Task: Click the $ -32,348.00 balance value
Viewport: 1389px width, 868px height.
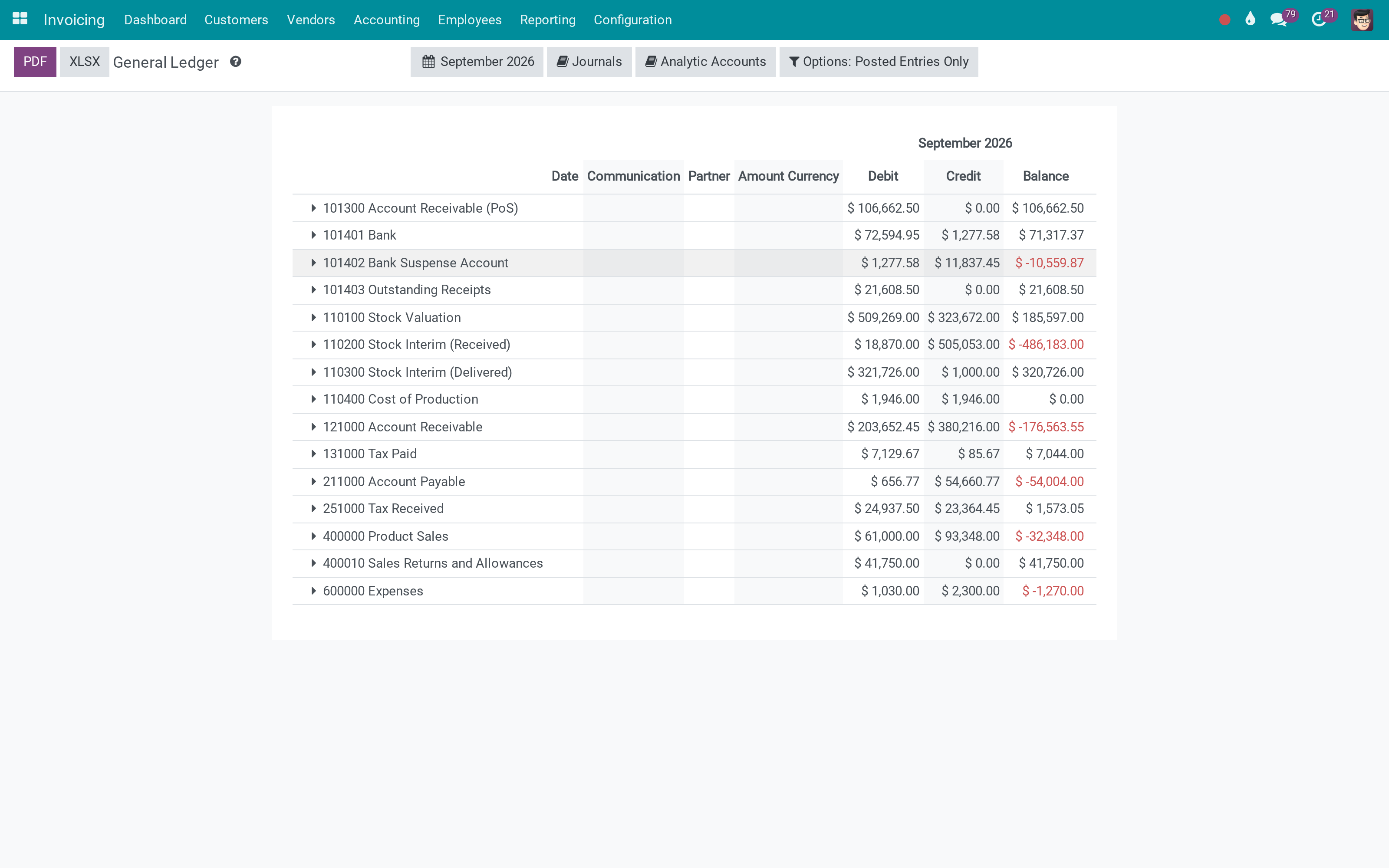Action: 1049,536
